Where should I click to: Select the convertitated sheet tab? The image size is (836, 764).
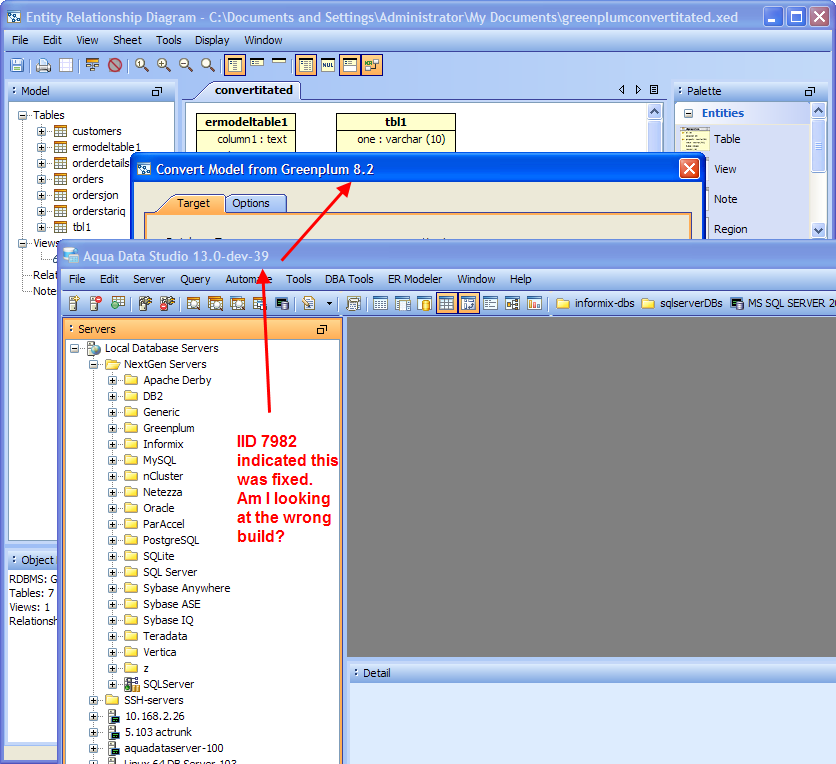click(253, 90)
